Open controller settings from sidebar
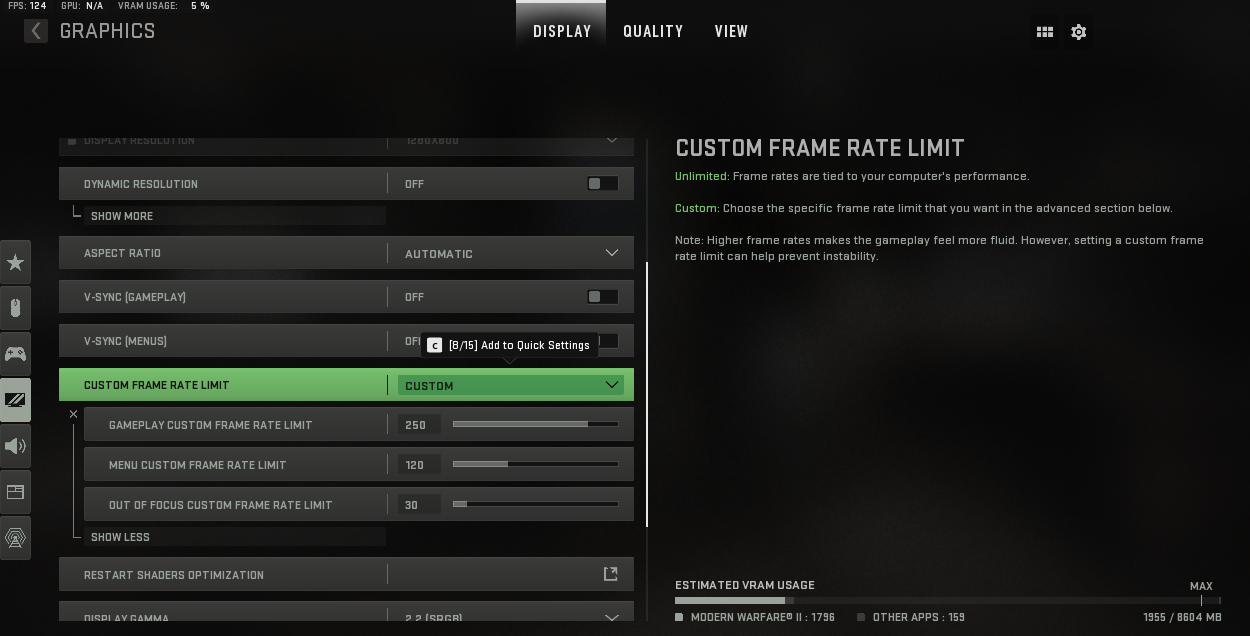 click(x=15, y=354)
